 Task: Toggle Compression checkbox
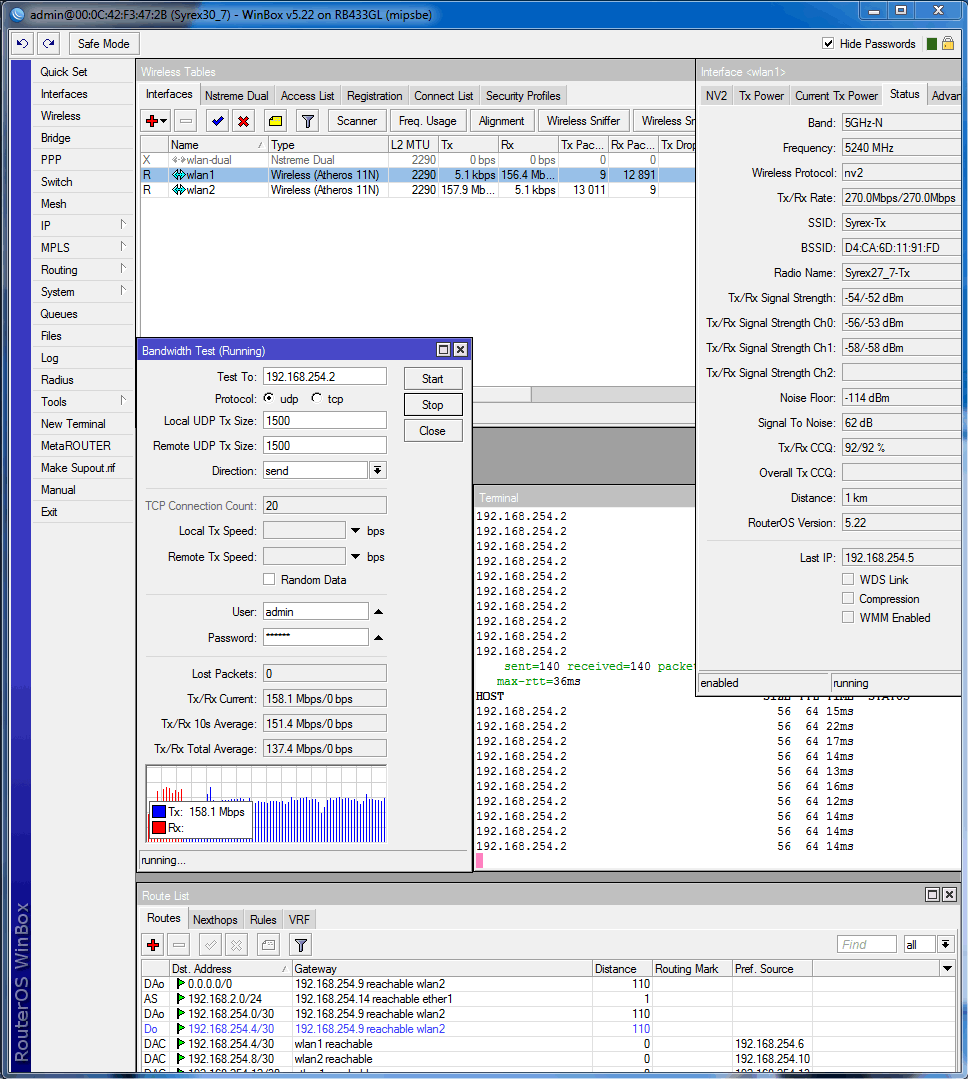[848, 599]
